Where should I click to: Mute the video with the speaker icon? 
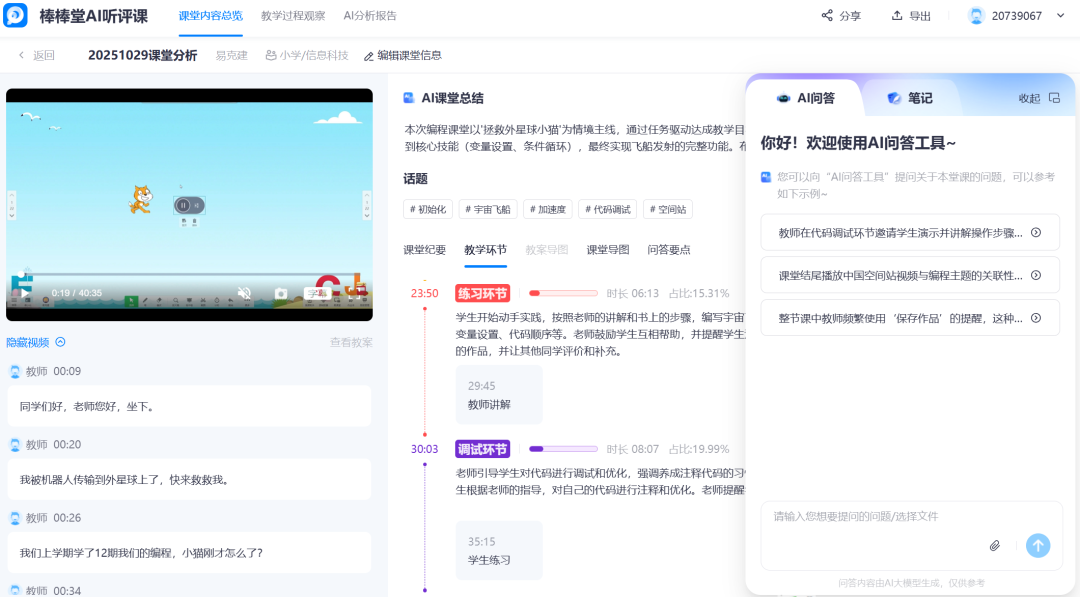point(245,292)
